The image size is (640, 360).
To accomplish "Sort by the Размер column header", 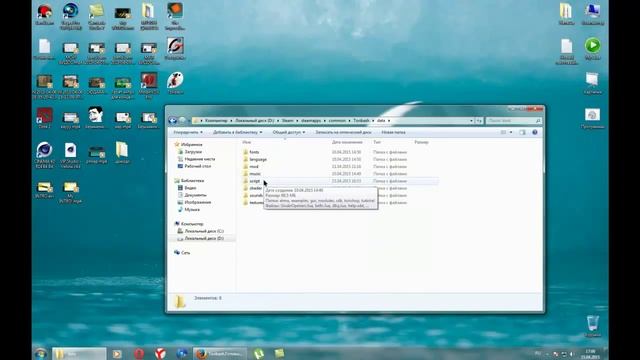I will (x=421, y=142).
